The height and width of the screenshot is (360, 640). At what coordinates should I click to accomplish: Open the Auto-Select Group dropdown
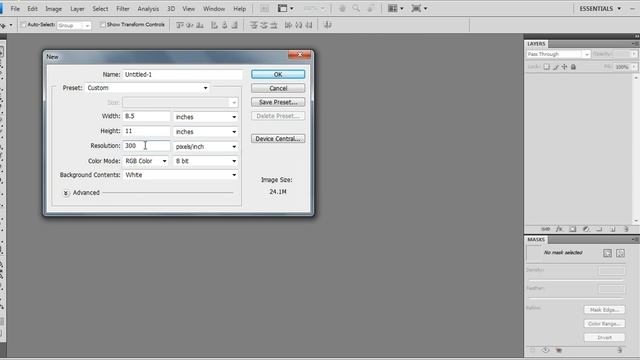[74, 25]
